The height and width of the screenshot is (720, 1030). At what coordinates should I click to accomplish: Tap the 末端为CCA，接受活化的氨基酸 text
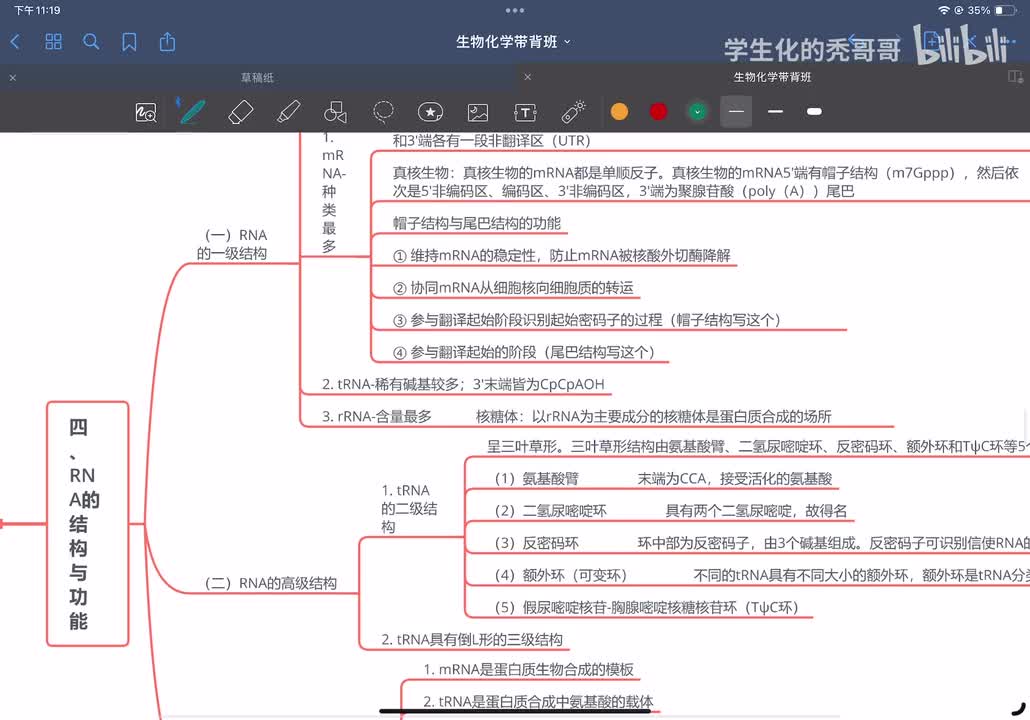(x=735, y=479)
